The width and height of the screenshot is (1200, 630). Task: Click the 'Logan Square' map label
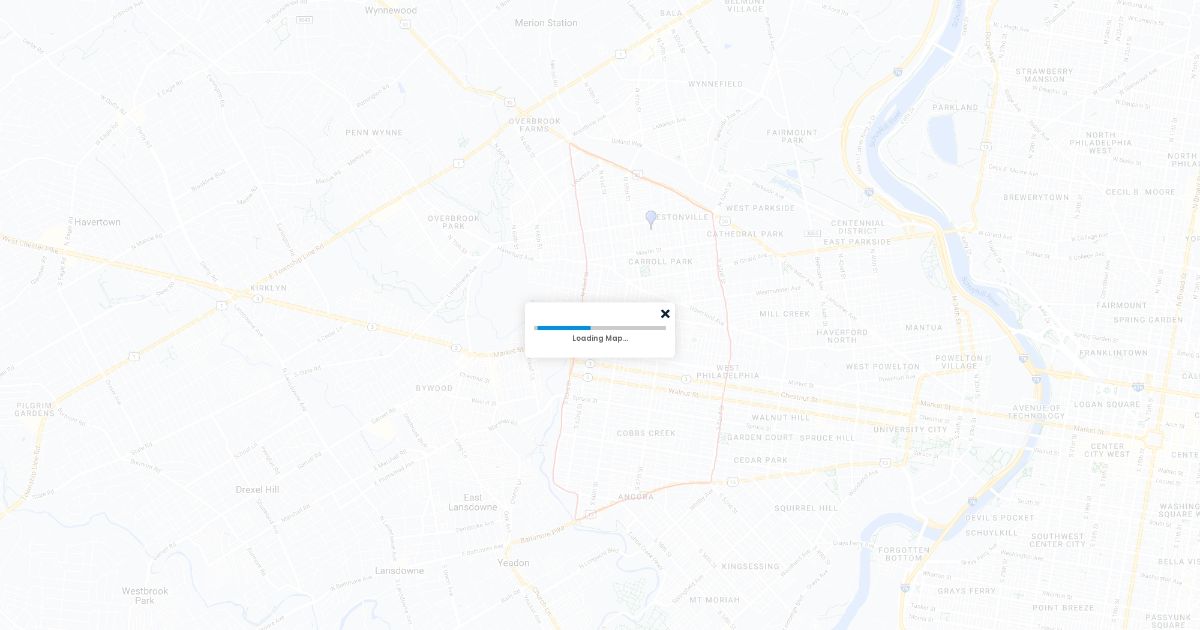(1107, 404)
